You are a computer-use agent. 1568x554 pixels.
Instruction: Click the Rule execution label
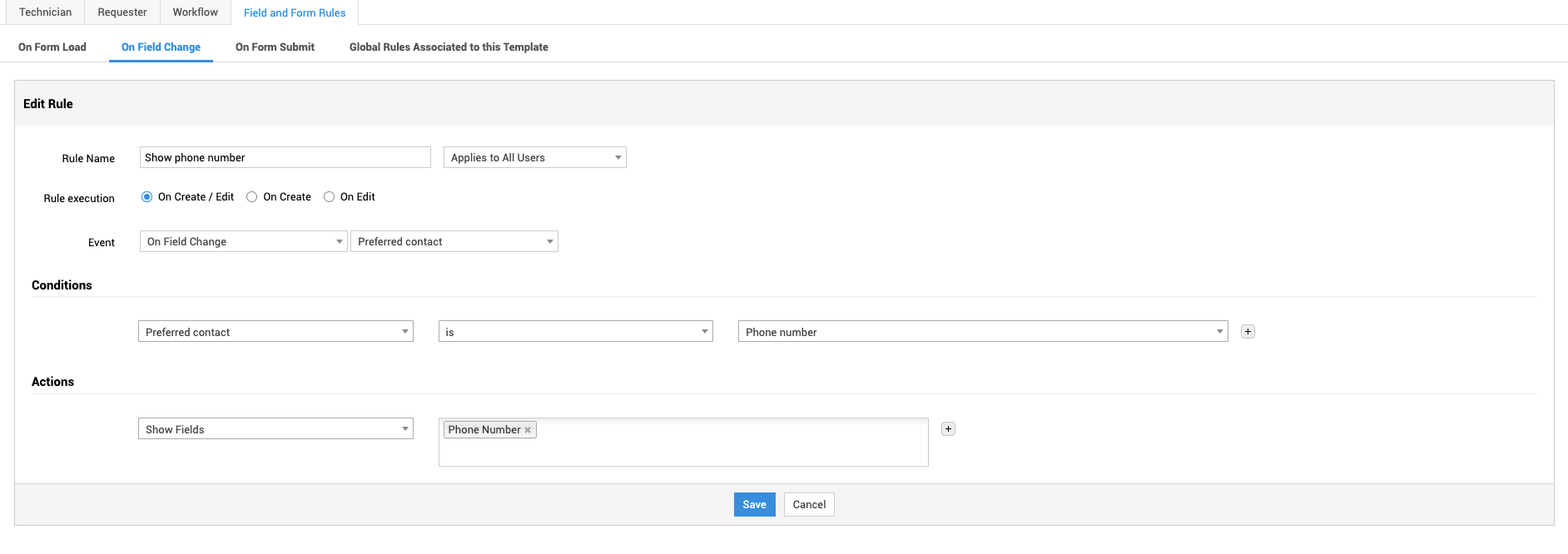point(79,199)
